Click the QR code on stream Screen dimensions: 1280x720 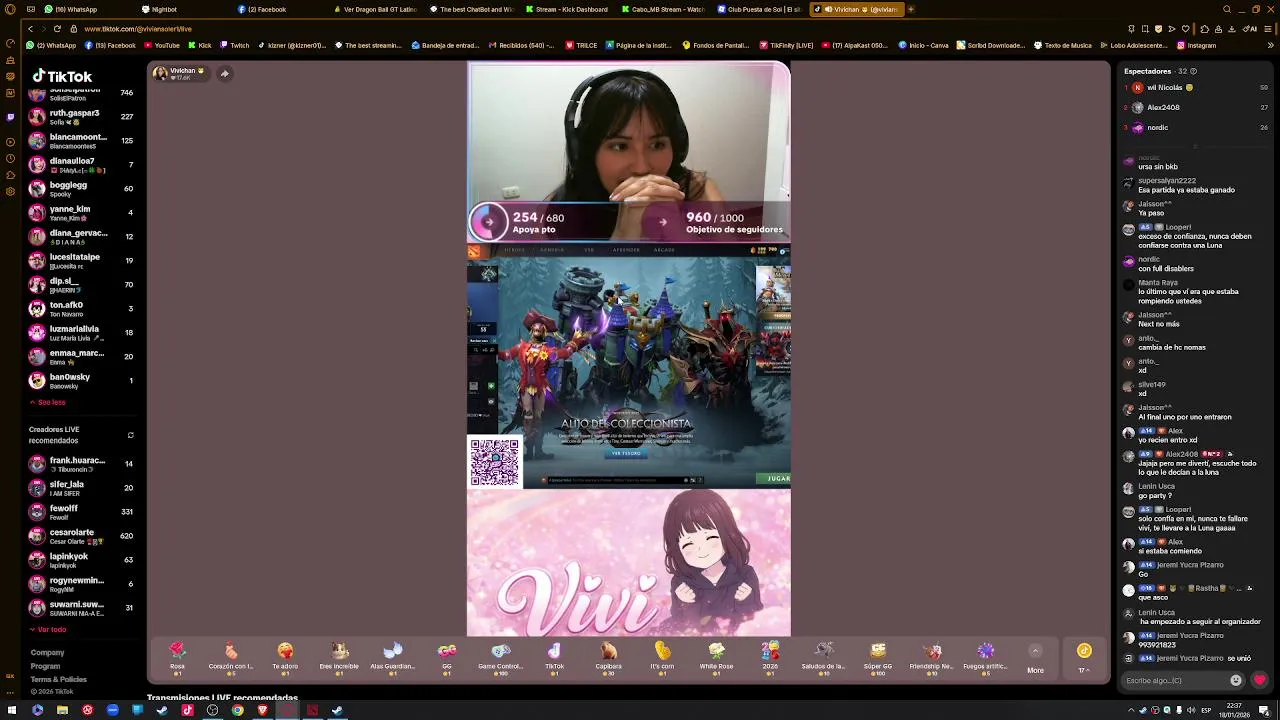point(495,462)
